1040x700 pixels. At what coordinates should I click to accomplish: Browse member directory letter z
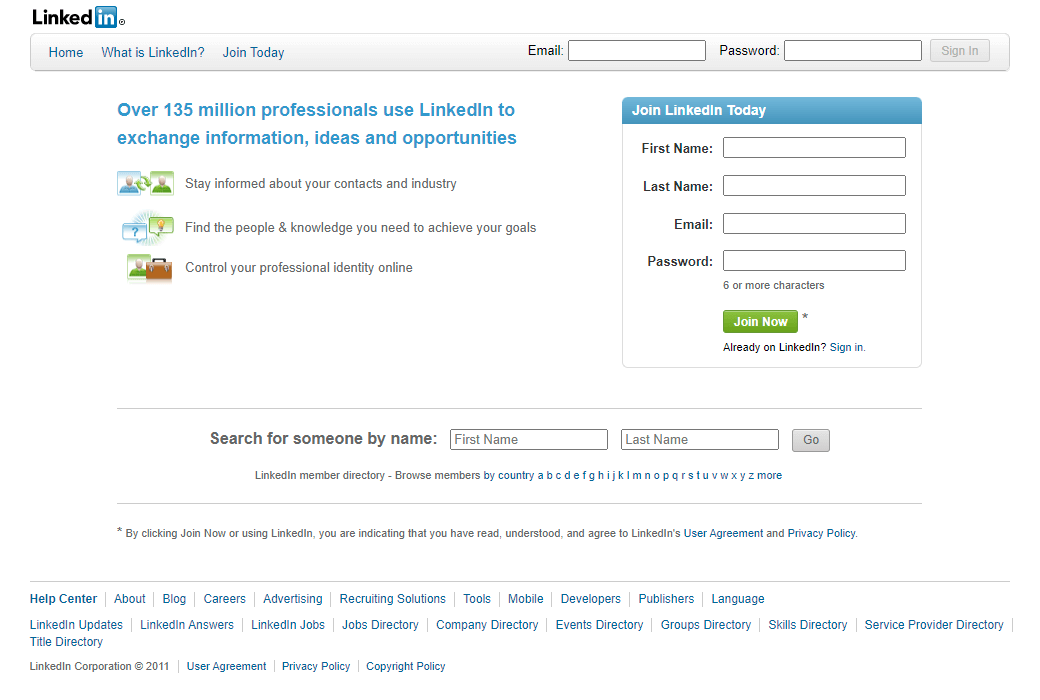click(751, 475)
